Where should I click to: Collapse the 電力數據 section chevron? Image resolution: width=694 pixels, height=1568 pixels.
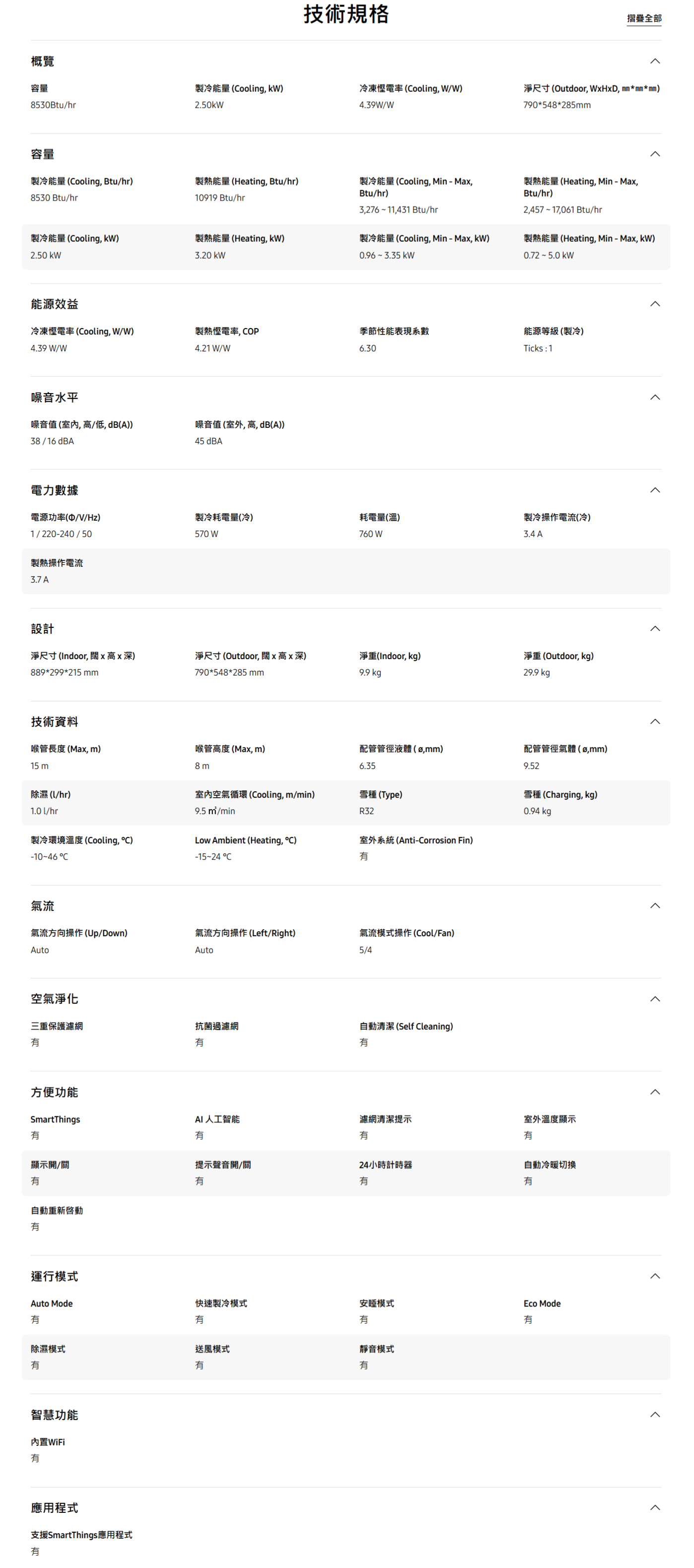[x=654, y=490]
